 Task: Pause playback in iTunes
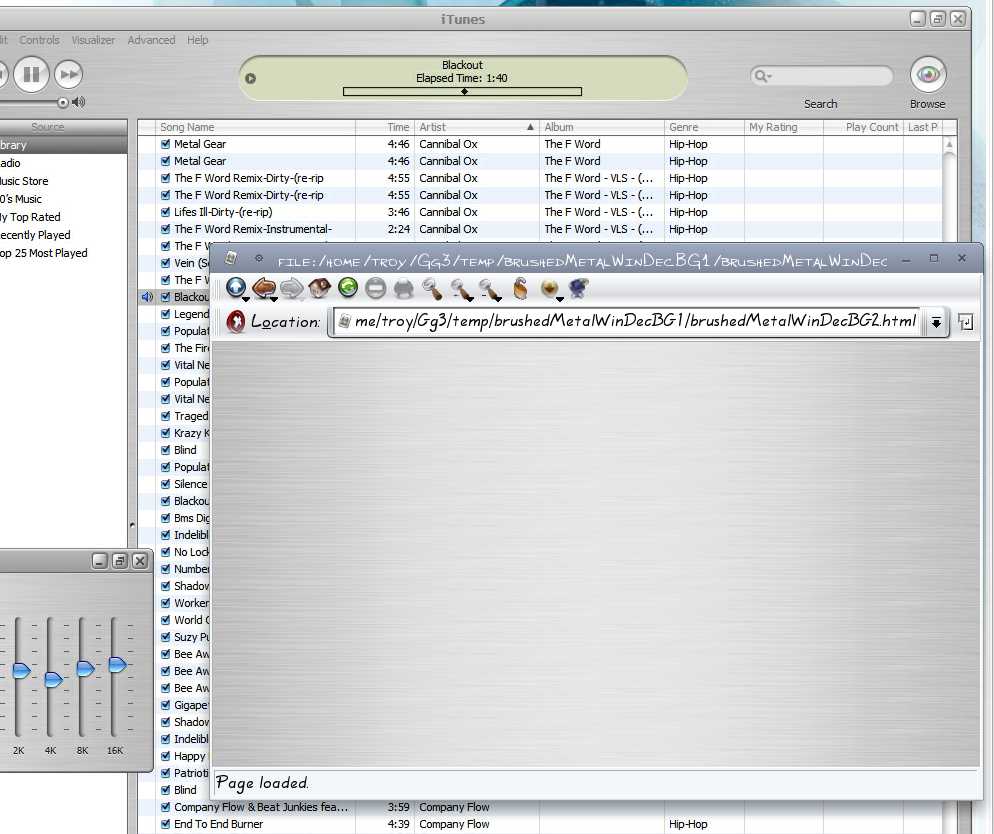[31, 74]
